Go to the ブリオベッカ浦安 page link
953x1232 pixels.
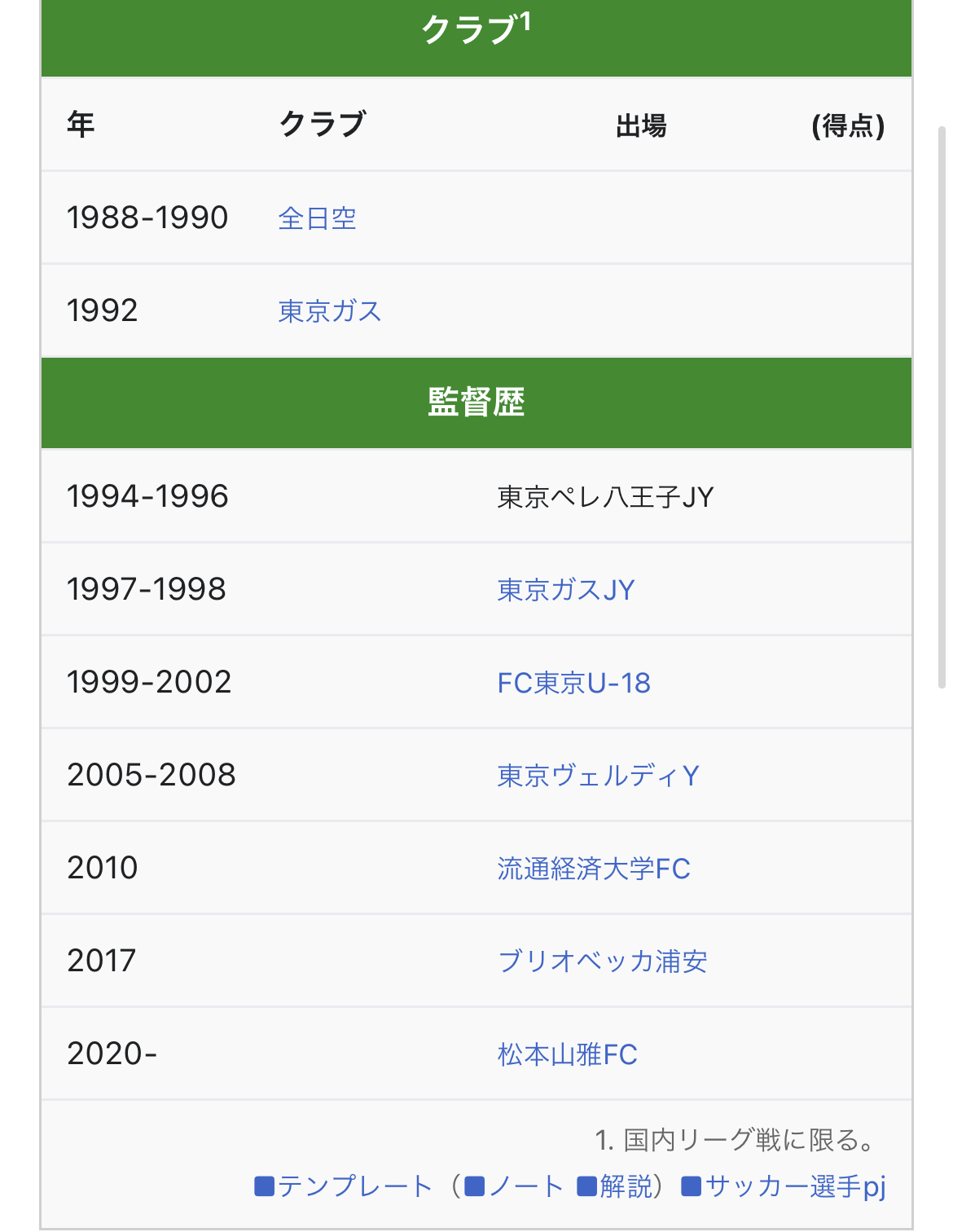[603, 961]
